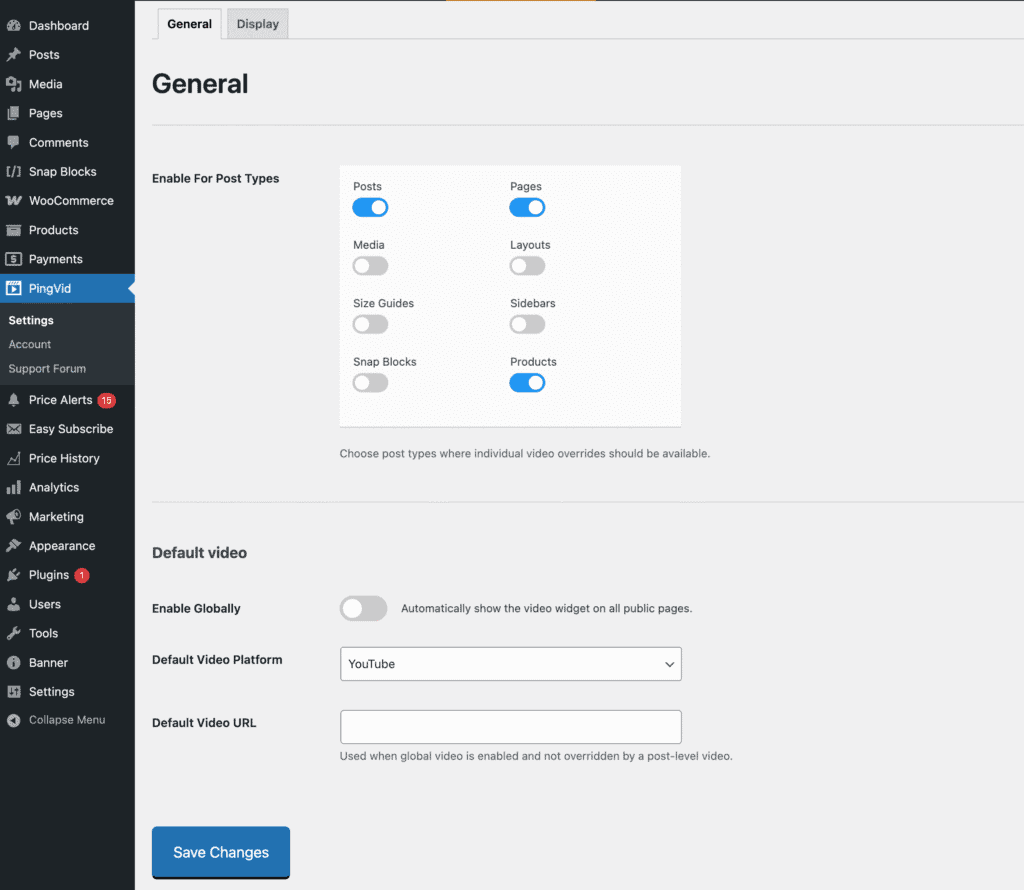Open the Default Video Platform dropdown
Viewport: 1024px width, 890px height.
(x=510, y=663)
